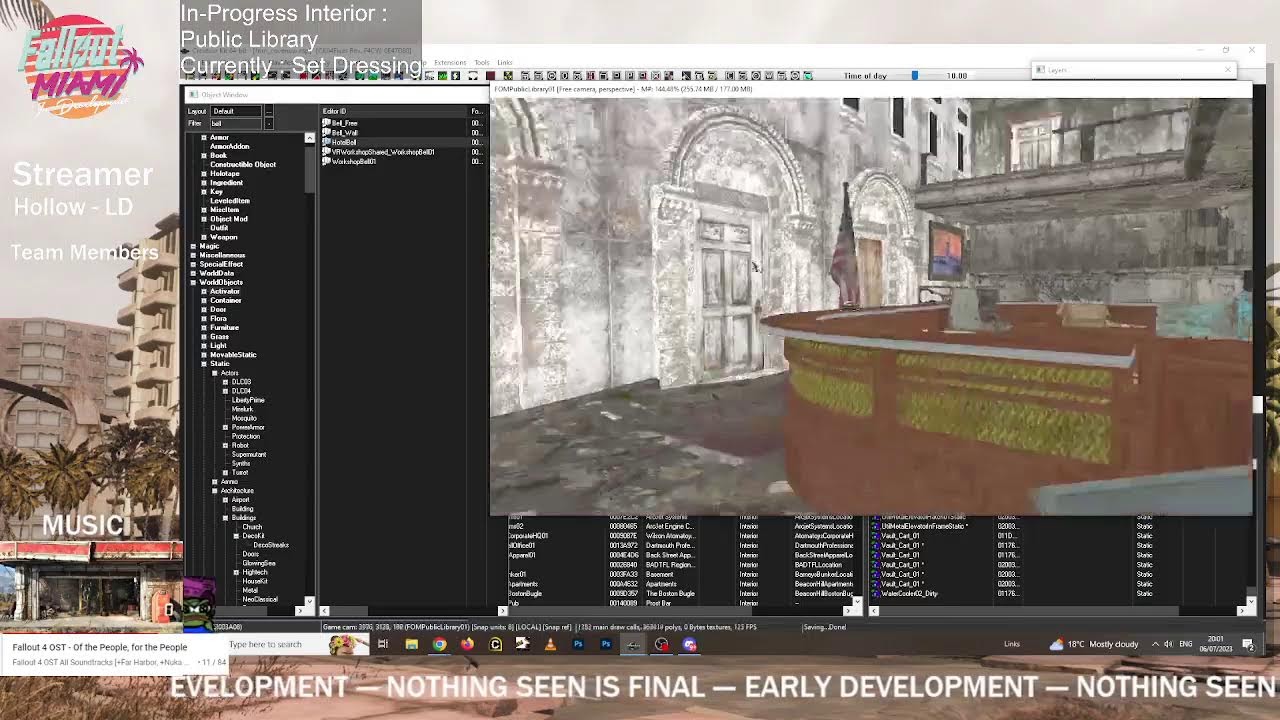Select LibertyPrime under Actors
The image size is (1280, 720).
point(248,400)
